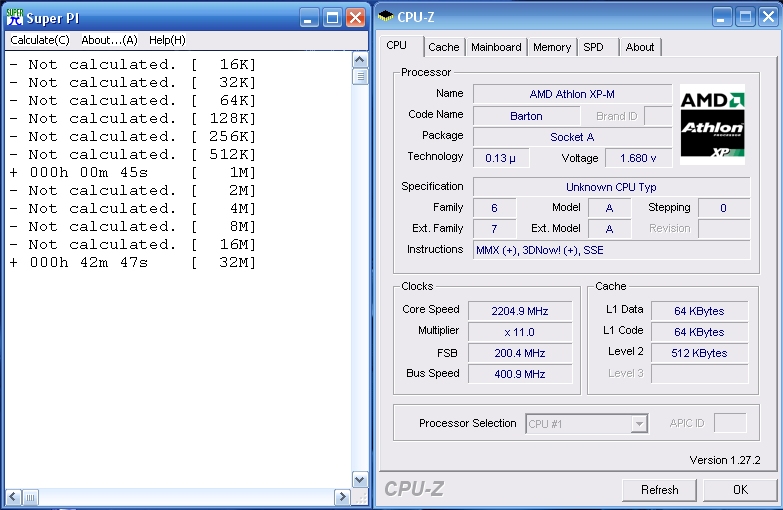The height and width of the screenshot is (510, 783).
Task: Click the 'Not calculated. [ 2M]' line
Action: [132, 191]
